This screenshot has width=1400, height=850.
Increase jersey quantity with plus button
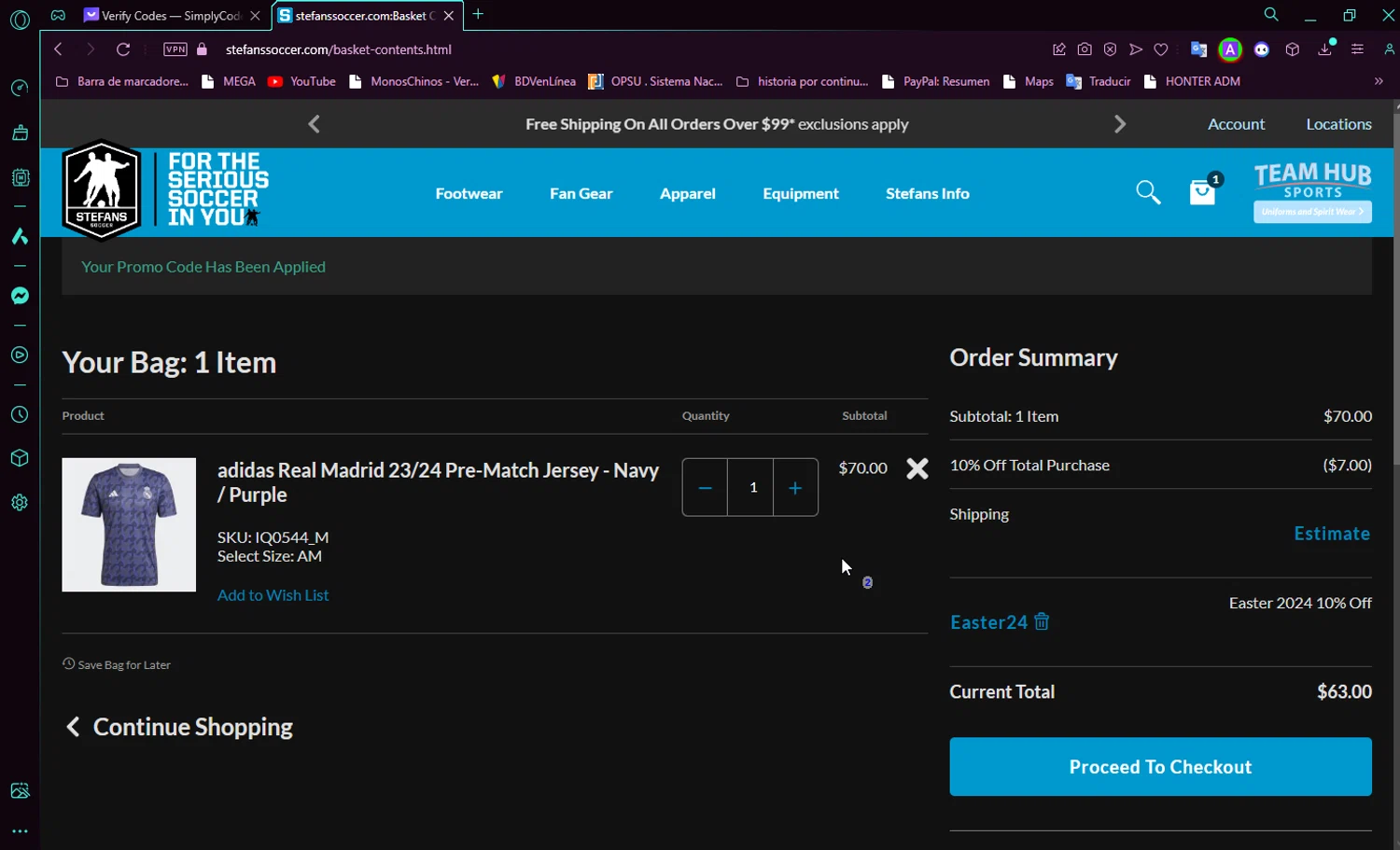pos(795,487)
